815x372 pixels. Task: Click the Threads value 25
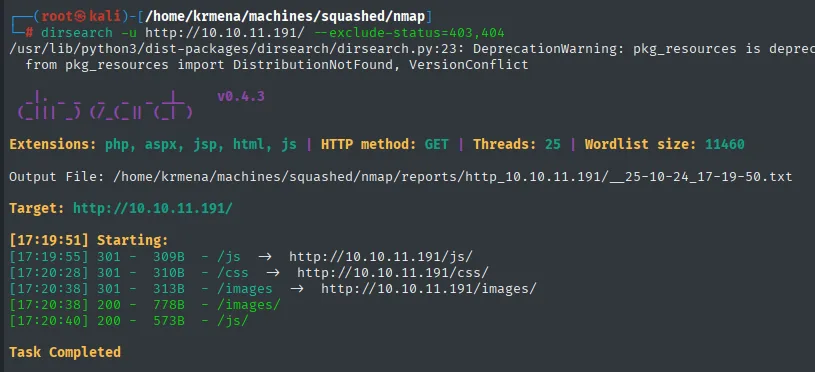click(553, 144)
